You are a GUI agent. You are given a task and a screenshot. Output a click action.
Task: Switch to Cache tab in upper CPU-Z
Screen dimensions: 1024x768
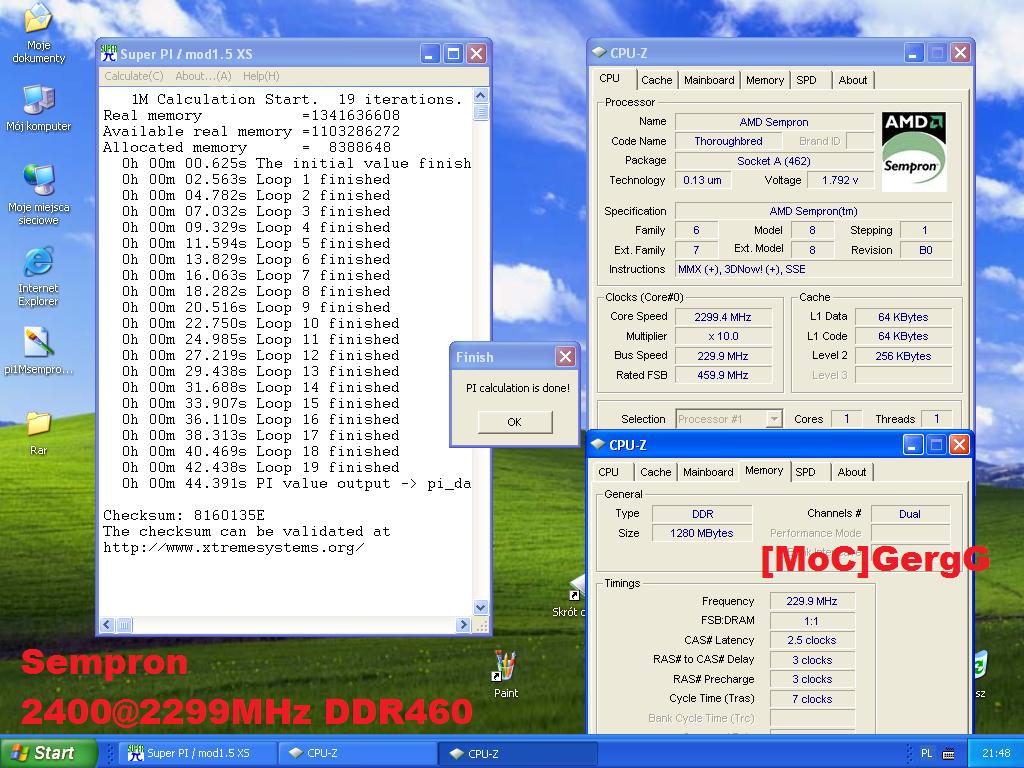[x=656, y=80]
